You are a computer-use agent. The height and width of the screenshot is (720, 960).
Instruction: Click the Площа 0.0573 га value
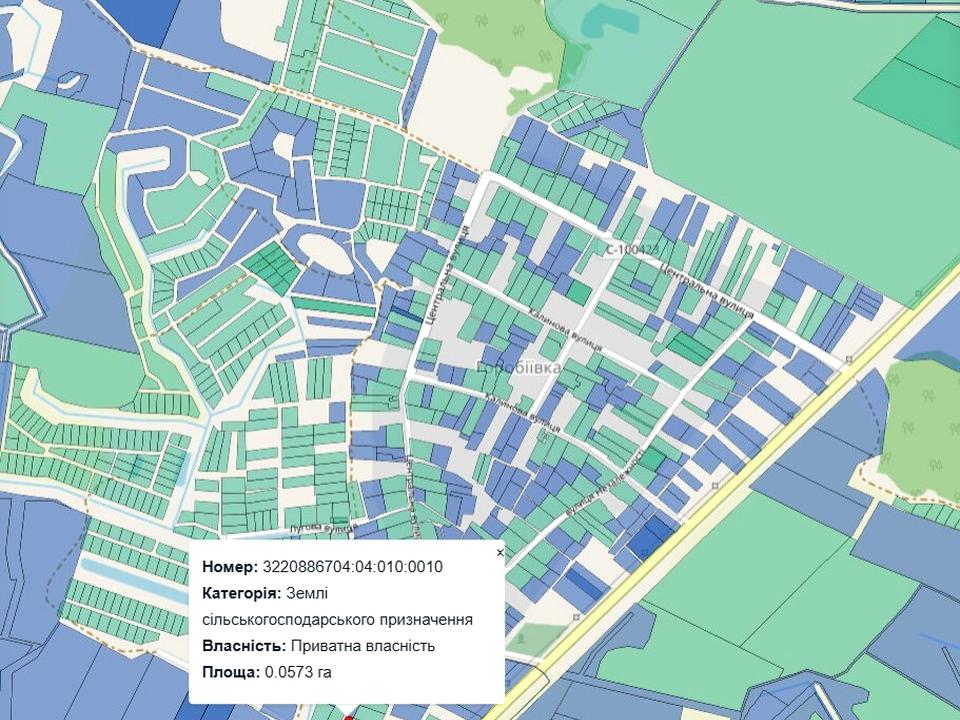(x=297, y=671)
